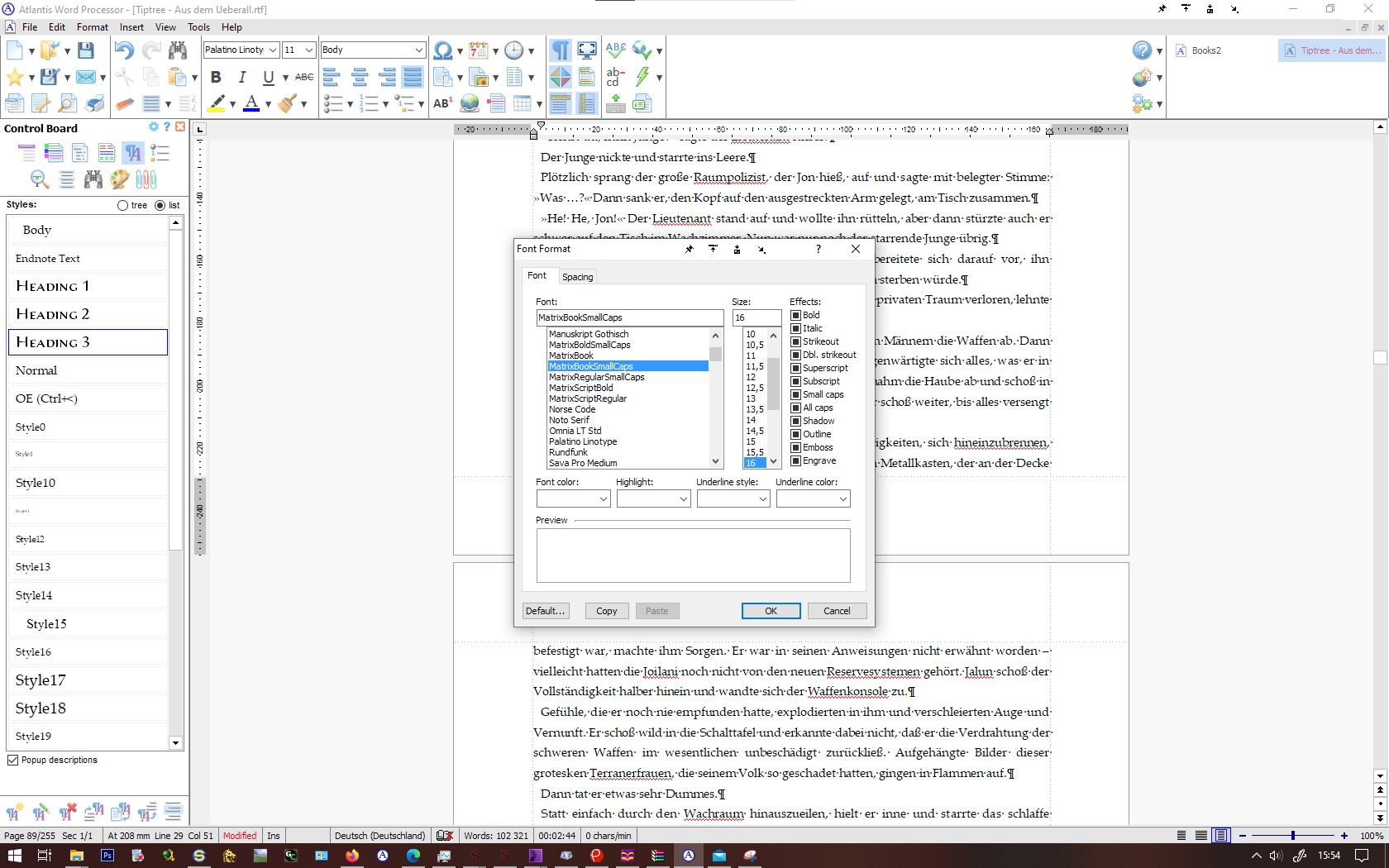
Task: Select Palatino Linotype in the font list
Action: click(x=583, y=441)
